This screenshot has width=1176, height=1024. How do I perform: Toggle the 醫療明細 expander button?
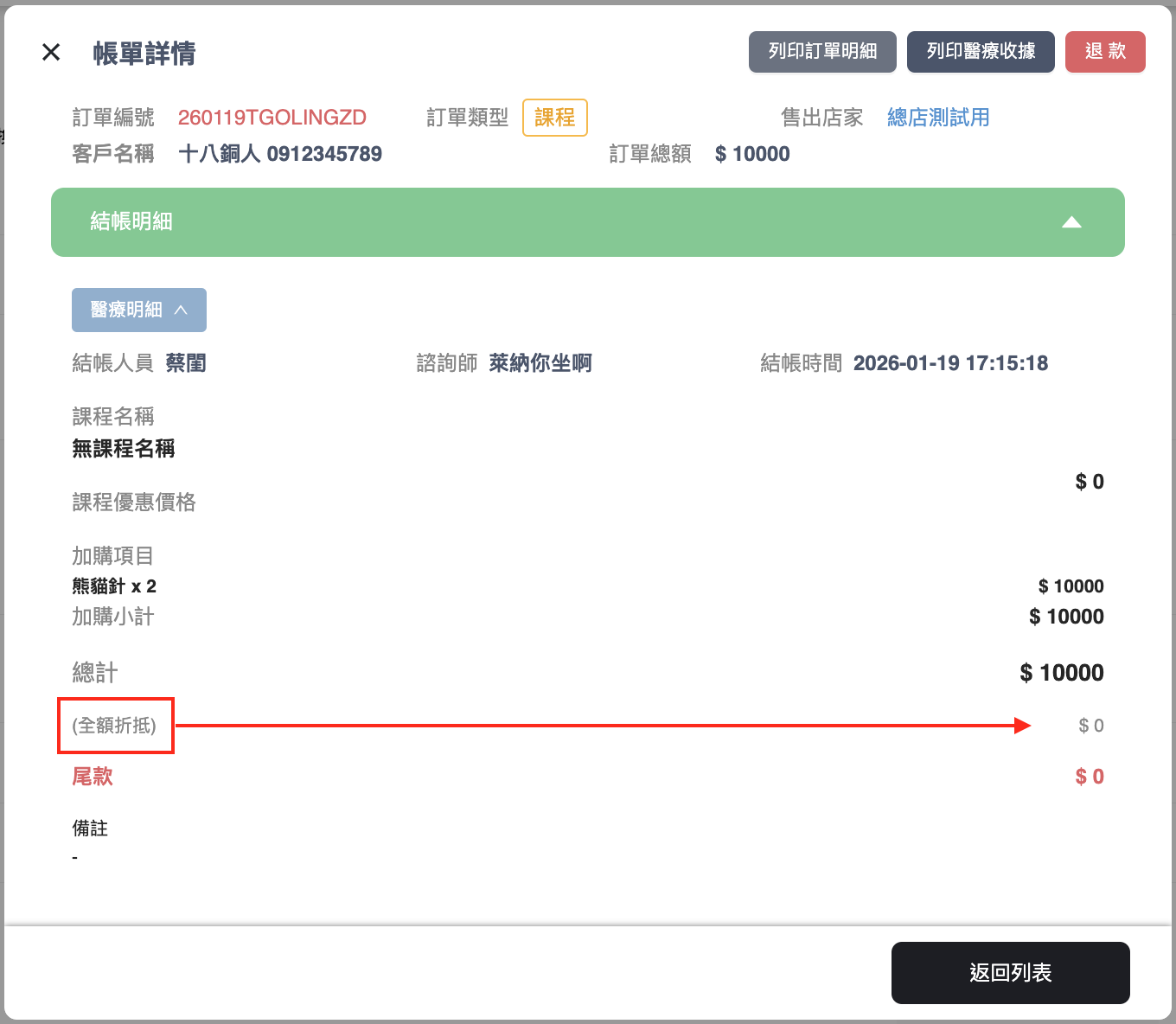click(x=138, y=310)
